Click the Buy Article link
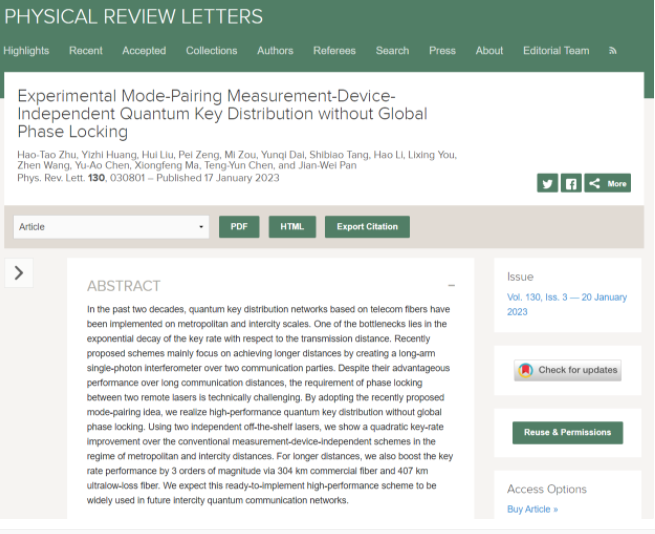Viewport: 655px width, 534px height. [532, 509]
